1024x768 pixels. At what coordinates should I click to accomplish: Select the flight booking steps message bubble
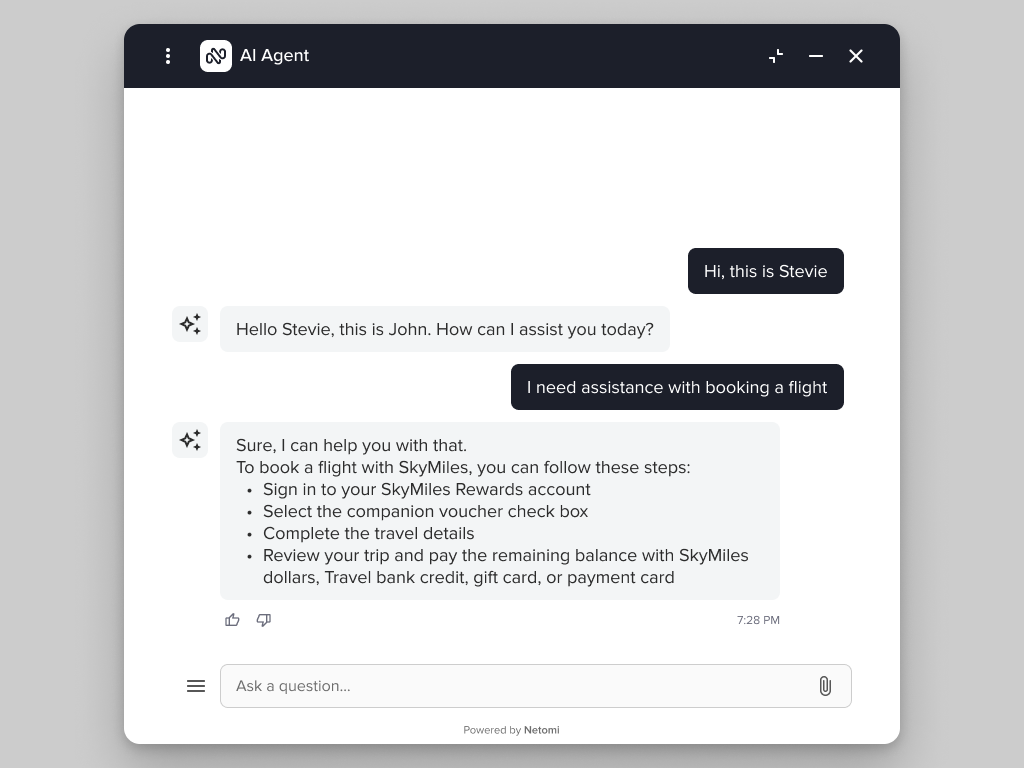tap(500, 510)
